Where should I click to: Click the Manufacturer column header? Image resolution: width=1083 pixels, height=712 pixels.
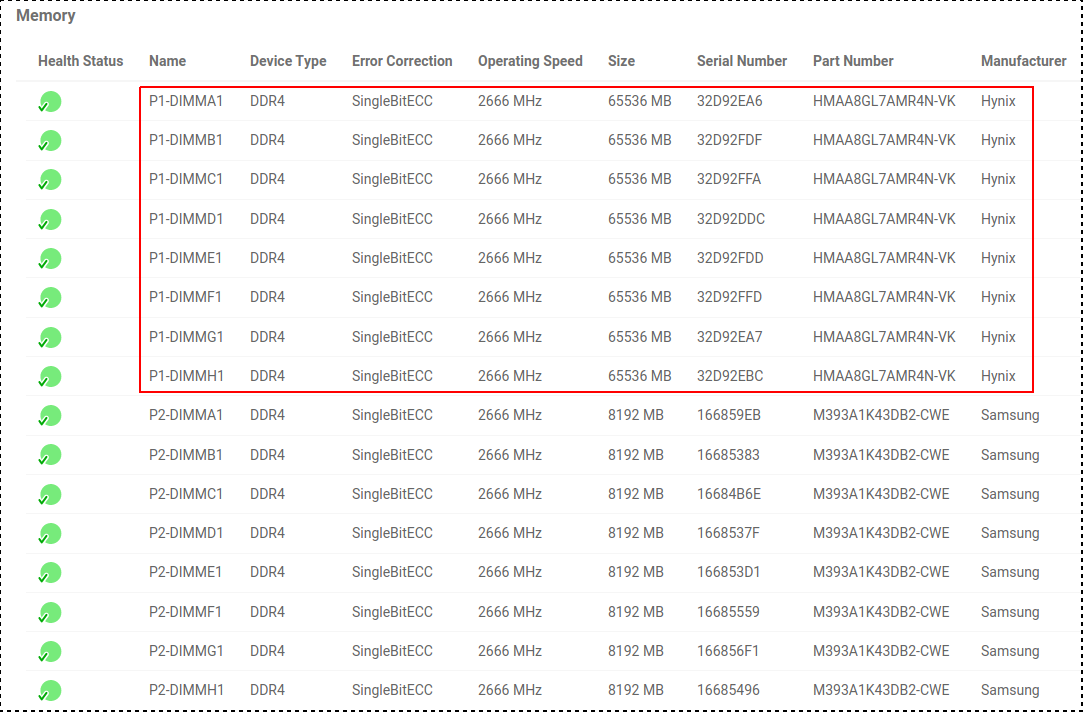pyautogui.click(x=1024, y=61)
